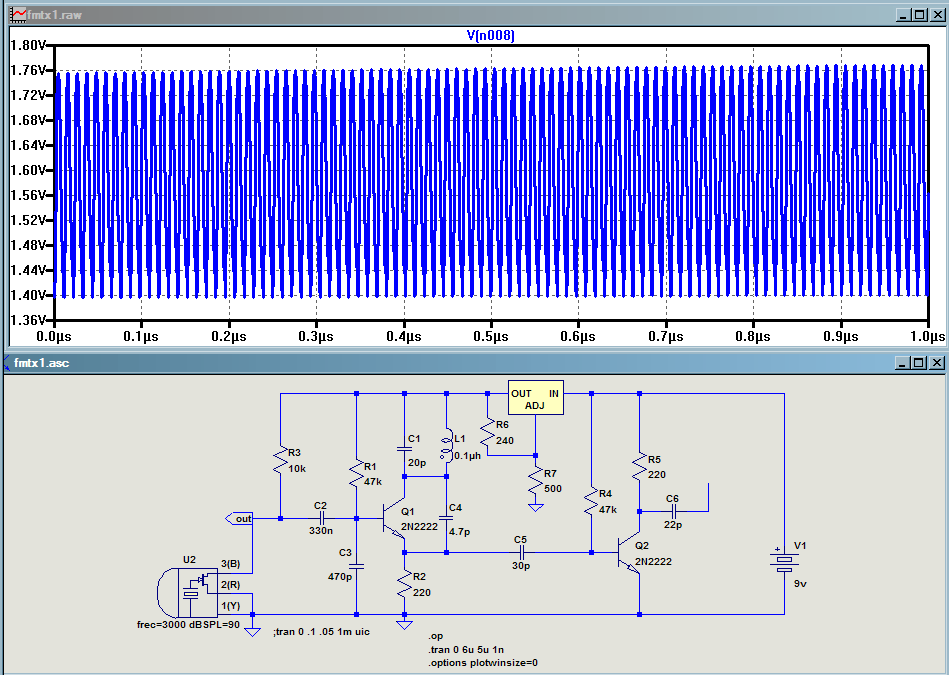Select transistor Q2 symbol
The width and height of the screenshot is (949, 675).
pyautogui.click(x=629, y=553)
